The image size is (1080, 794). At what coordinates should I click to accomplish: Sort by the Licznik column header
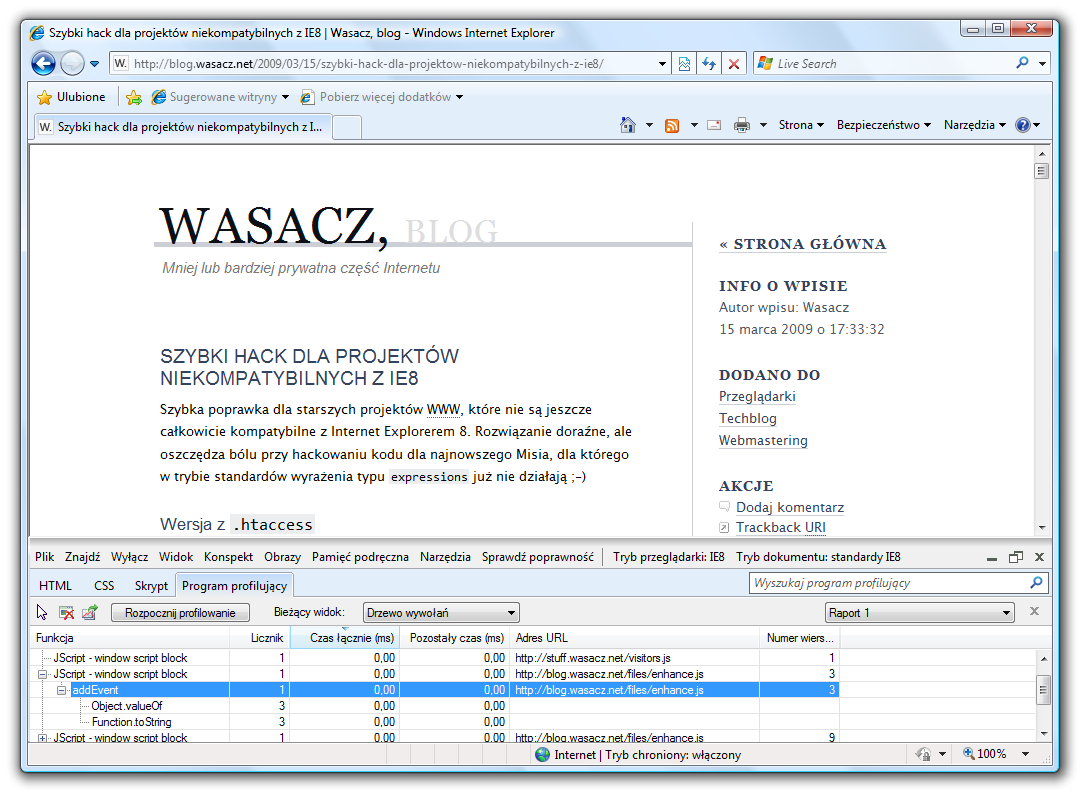pos(260,638)
